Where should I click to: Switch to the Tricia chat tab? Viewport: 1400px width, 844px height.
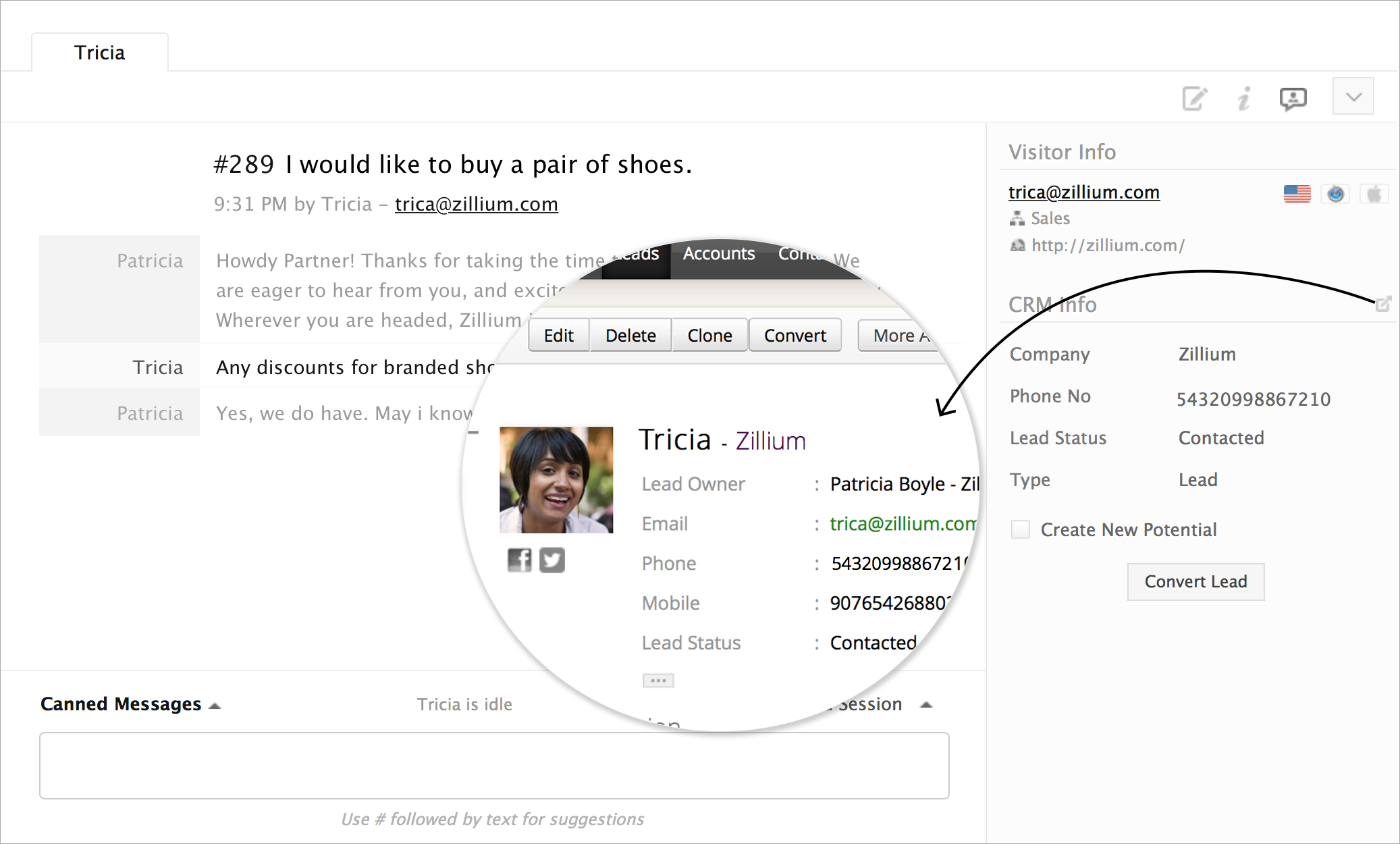click(x=100, y=53)
